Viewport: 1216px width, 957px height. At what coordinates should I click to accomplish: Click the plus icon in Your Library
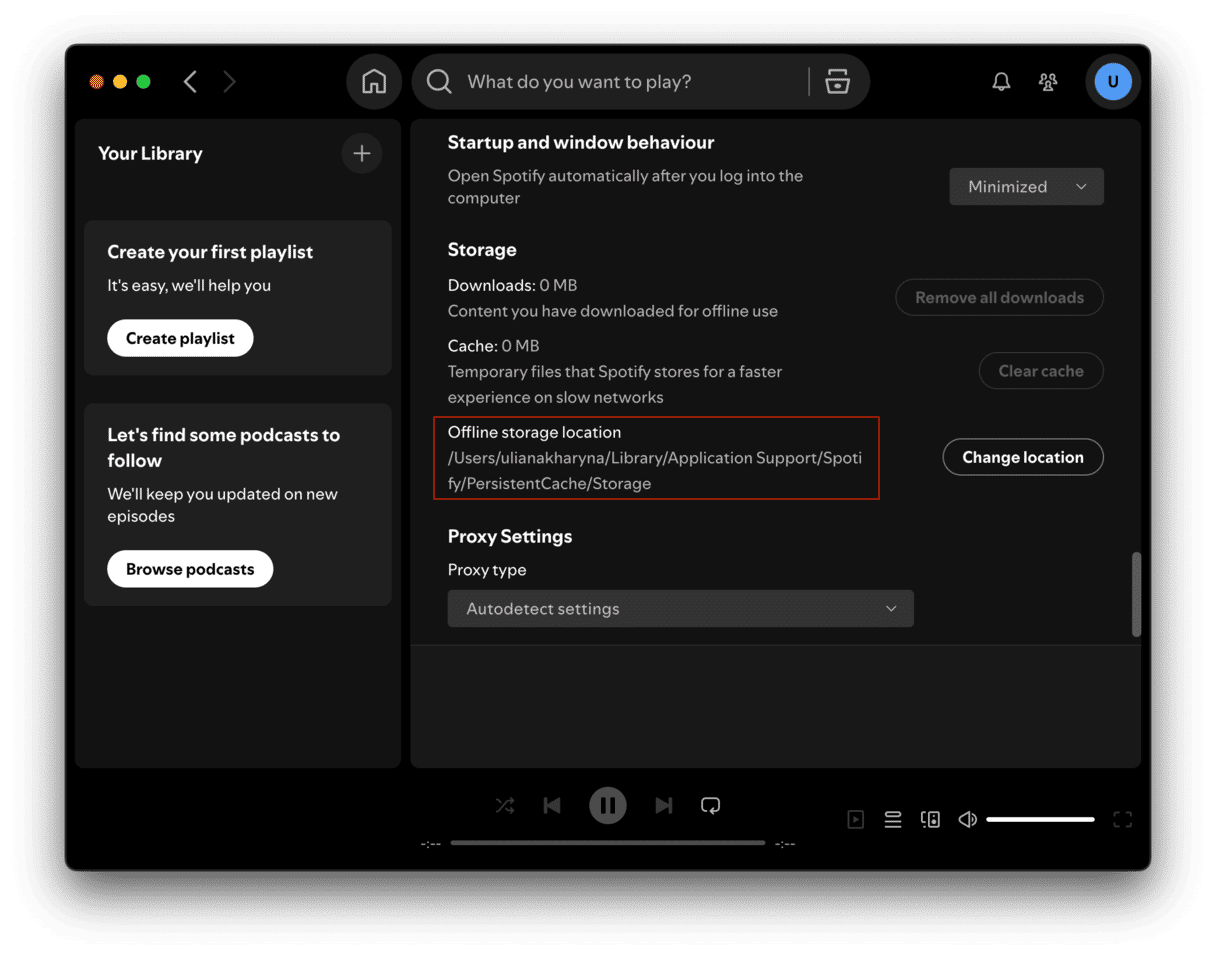(362, 153)
